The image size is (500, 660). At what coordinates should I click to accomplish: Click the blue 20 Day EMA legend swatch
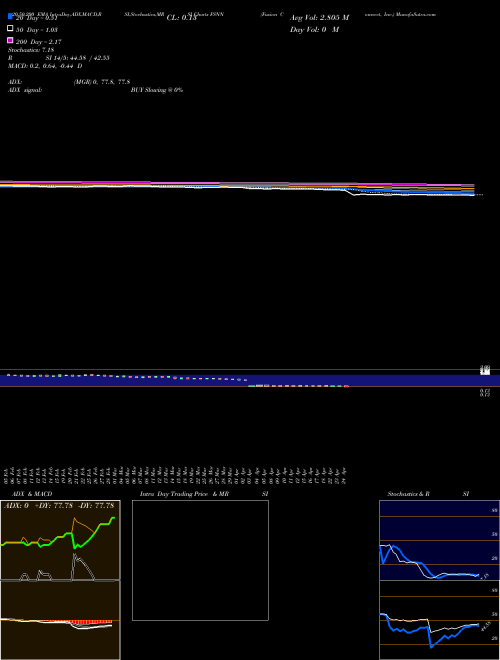(x=10, y=17)
